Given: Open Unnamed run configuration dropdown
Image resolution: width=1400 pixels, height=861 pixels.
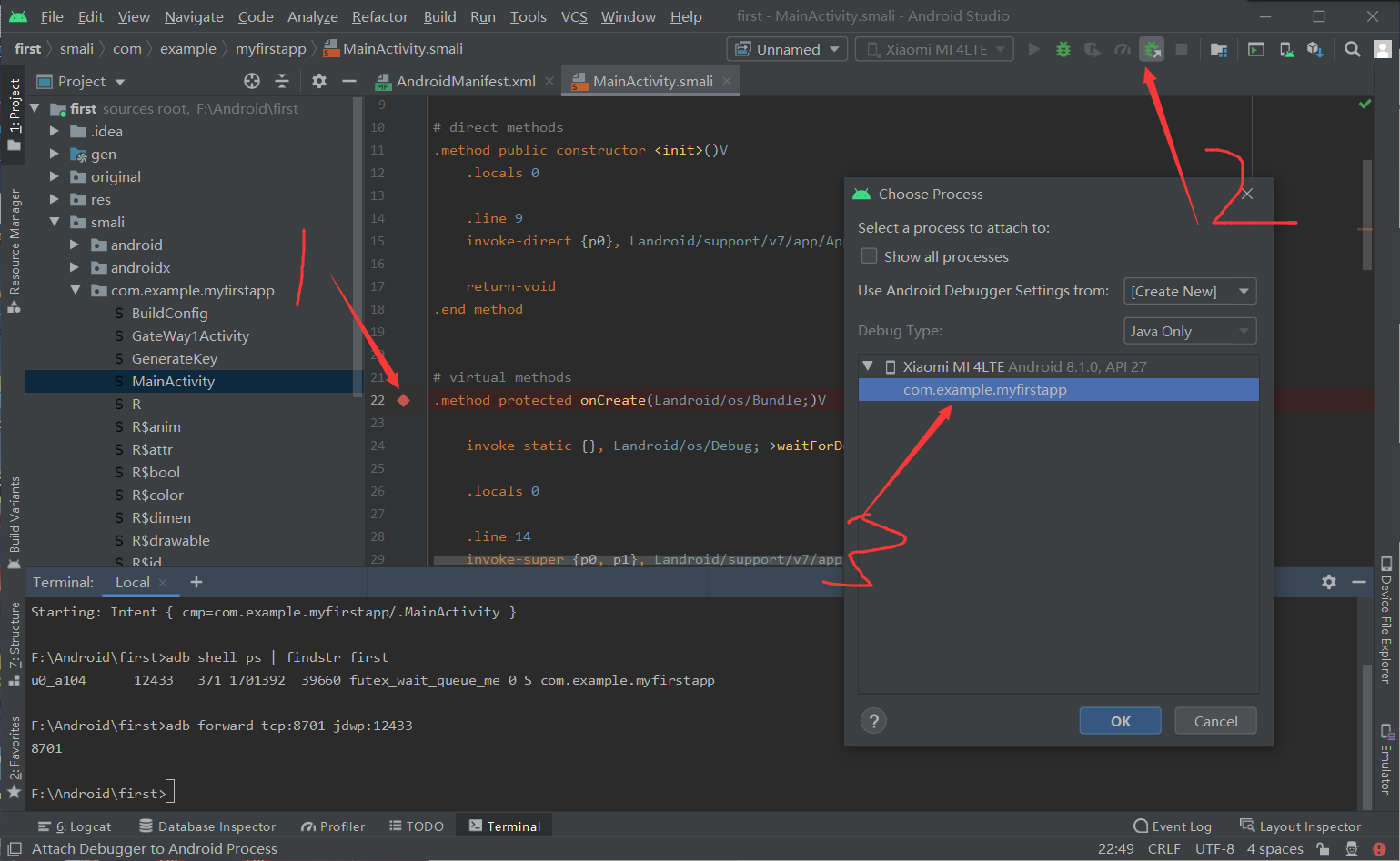Looking at the screenshot, I should pyautogui.click(x=788, y=49).
